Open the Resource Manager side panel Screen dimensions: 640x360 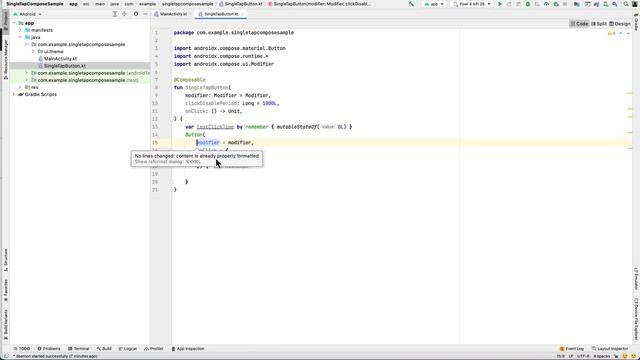(x=6, y=59)
